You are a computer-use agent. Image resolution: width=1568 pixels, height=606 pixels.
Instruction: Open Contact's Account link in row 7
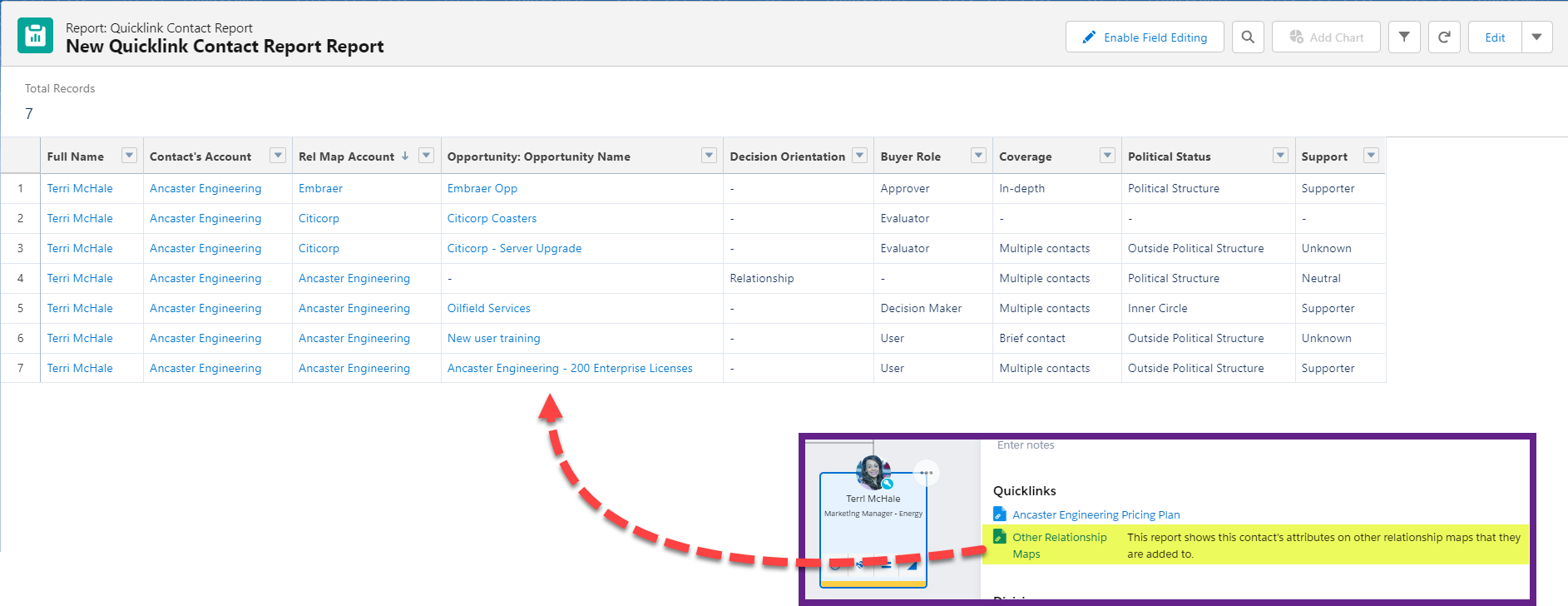pyautogui.click(x=205, y=368)
